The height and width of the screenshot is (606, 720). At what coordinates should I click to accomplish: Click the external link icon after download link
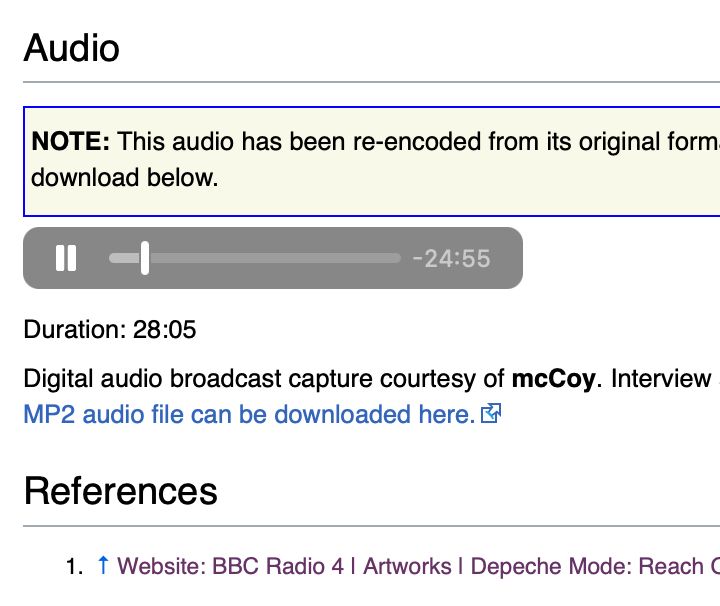(x=491, y=413)
